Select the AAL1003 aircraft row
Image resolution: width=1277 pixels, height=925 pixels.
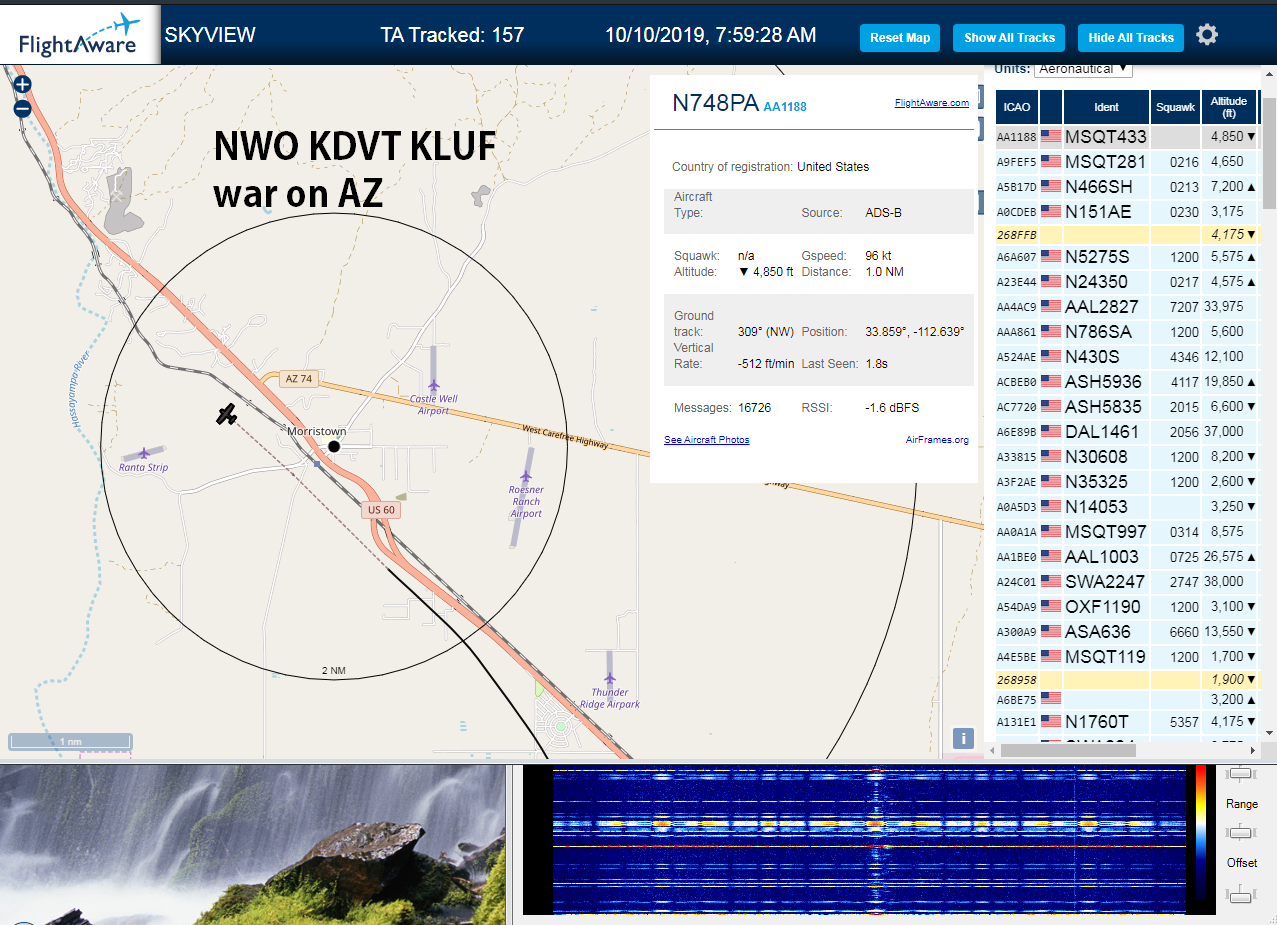coord(1127,556)
